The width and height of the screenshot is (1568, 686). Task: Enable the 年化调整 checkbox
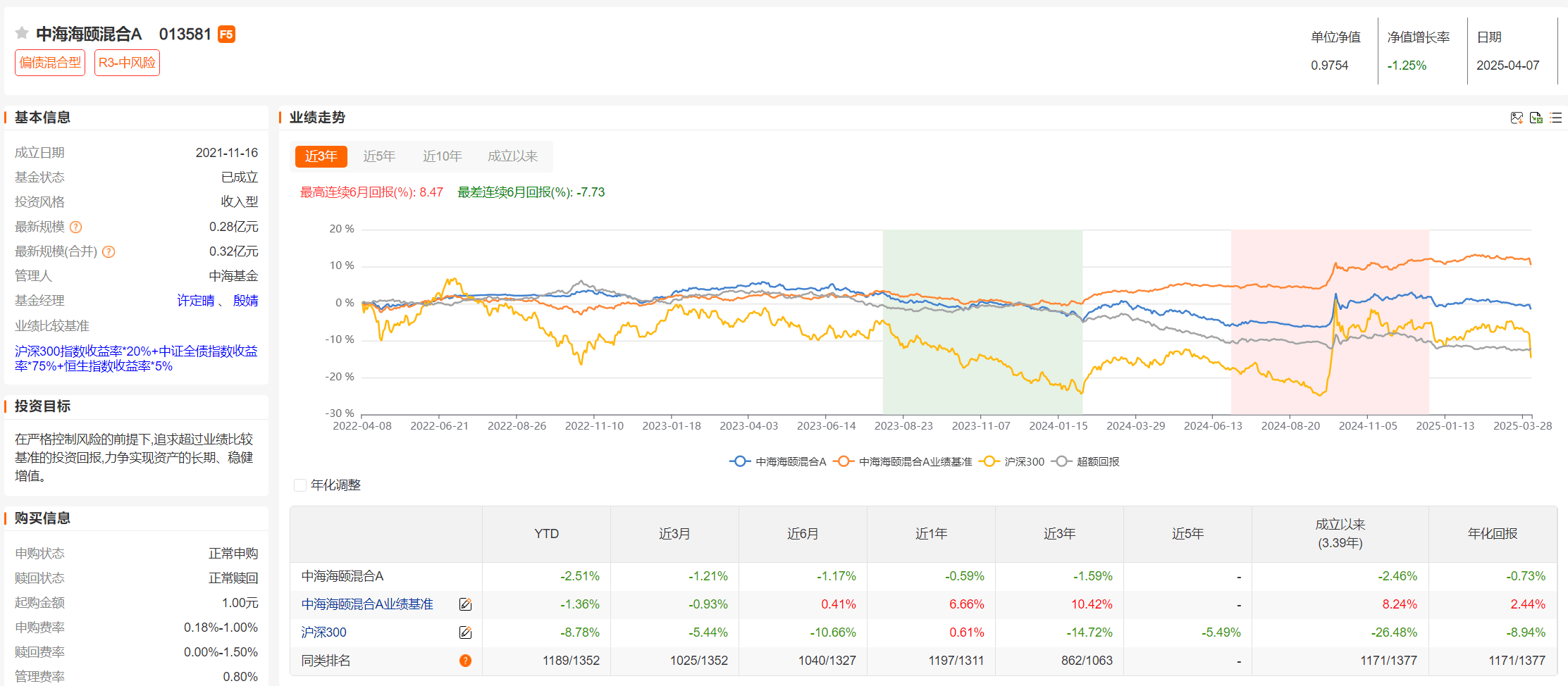[300, 485]
